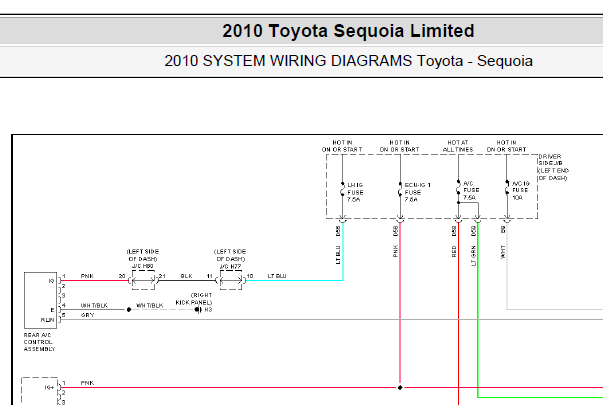Click the vertical "LT BLU" wire label
603x405 pixels.
click(338, 255)
